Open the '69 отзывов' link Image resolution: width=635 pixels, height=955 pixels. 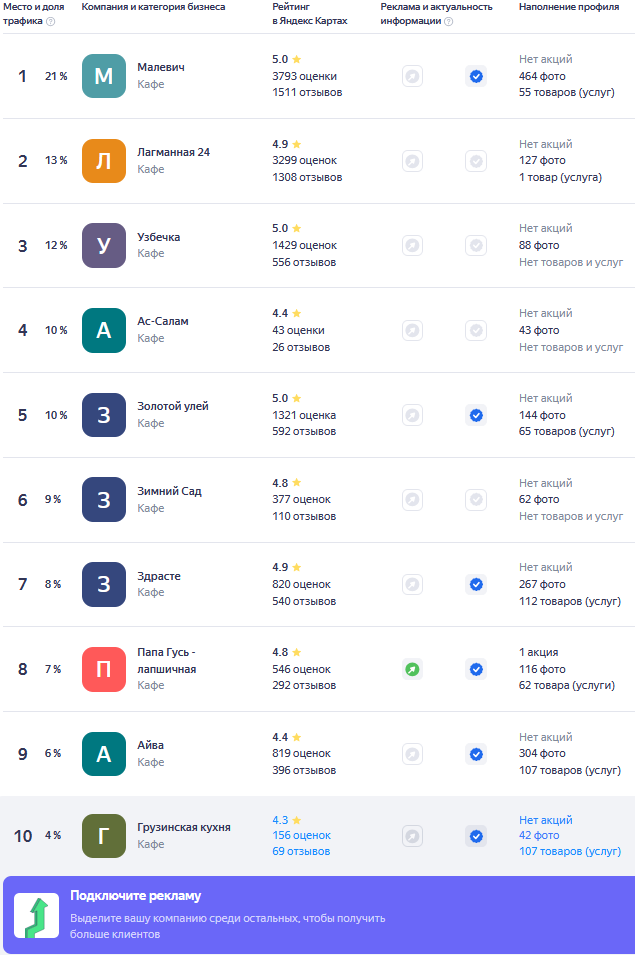301,851
